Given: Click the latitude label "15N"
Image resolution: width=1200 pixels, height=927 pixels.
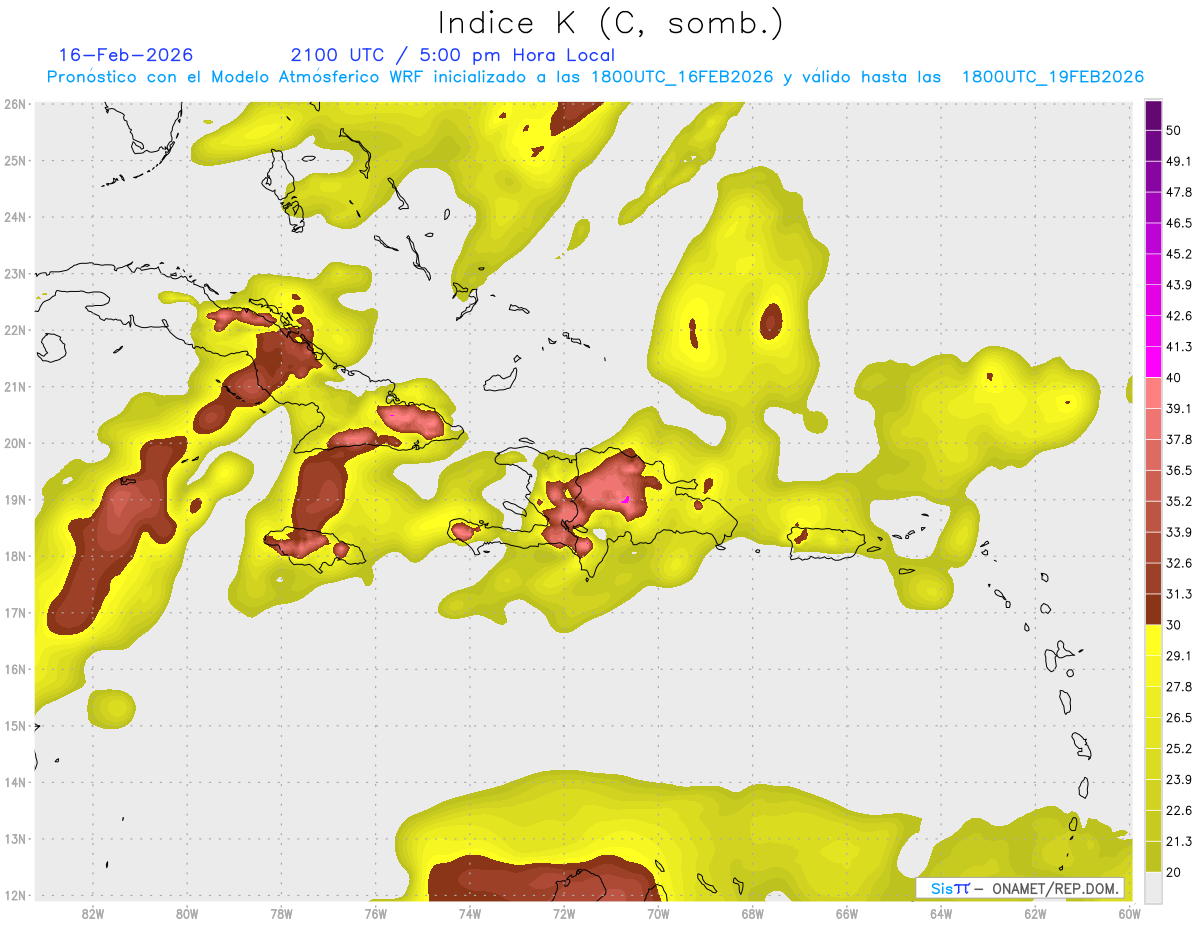Looking at the screenshot, I should tap(15, 725).
